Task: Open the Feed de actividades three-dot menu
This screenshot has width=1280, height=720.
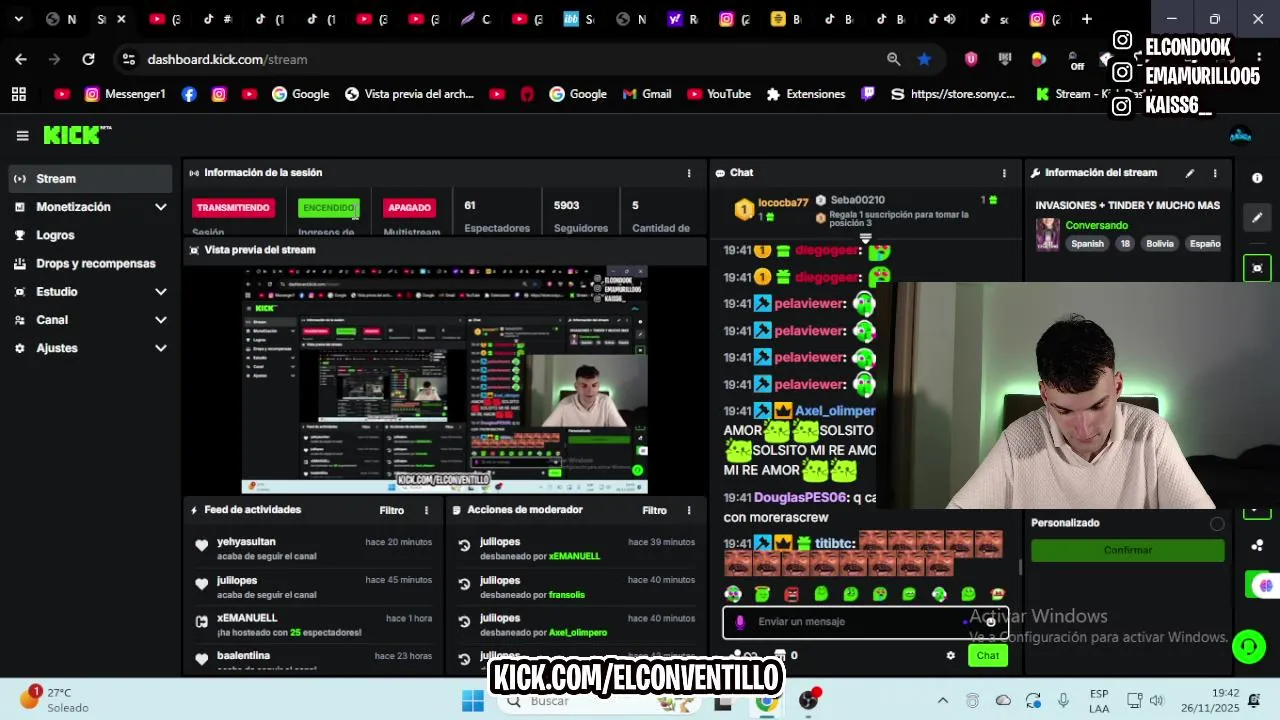Action: (x=426, y=510)
